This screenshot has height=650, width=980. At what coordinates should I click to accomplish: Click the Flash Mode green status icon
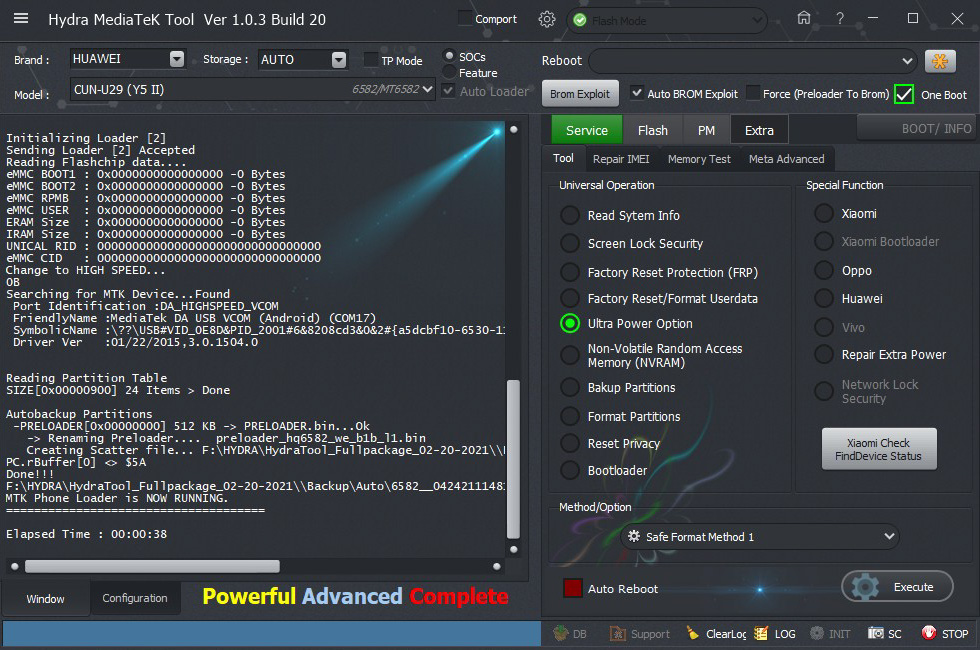pyautogui.click(x=580, y=21)
